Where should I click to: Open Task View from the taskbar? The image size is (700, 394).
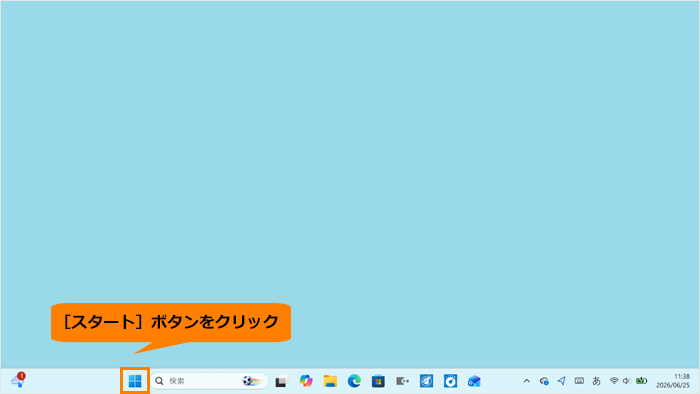[x=281, y=382]
